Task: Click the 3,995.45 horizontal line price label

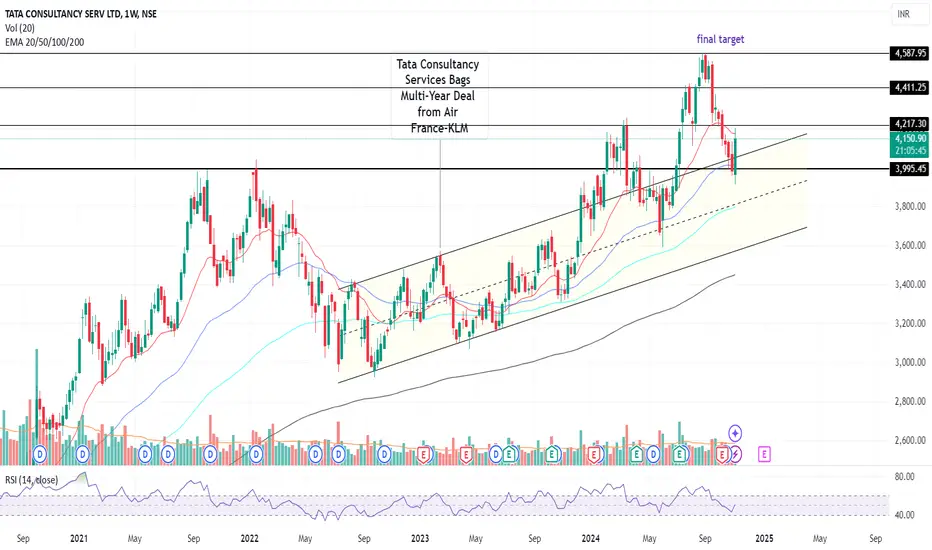Action: tap(909, 169)
